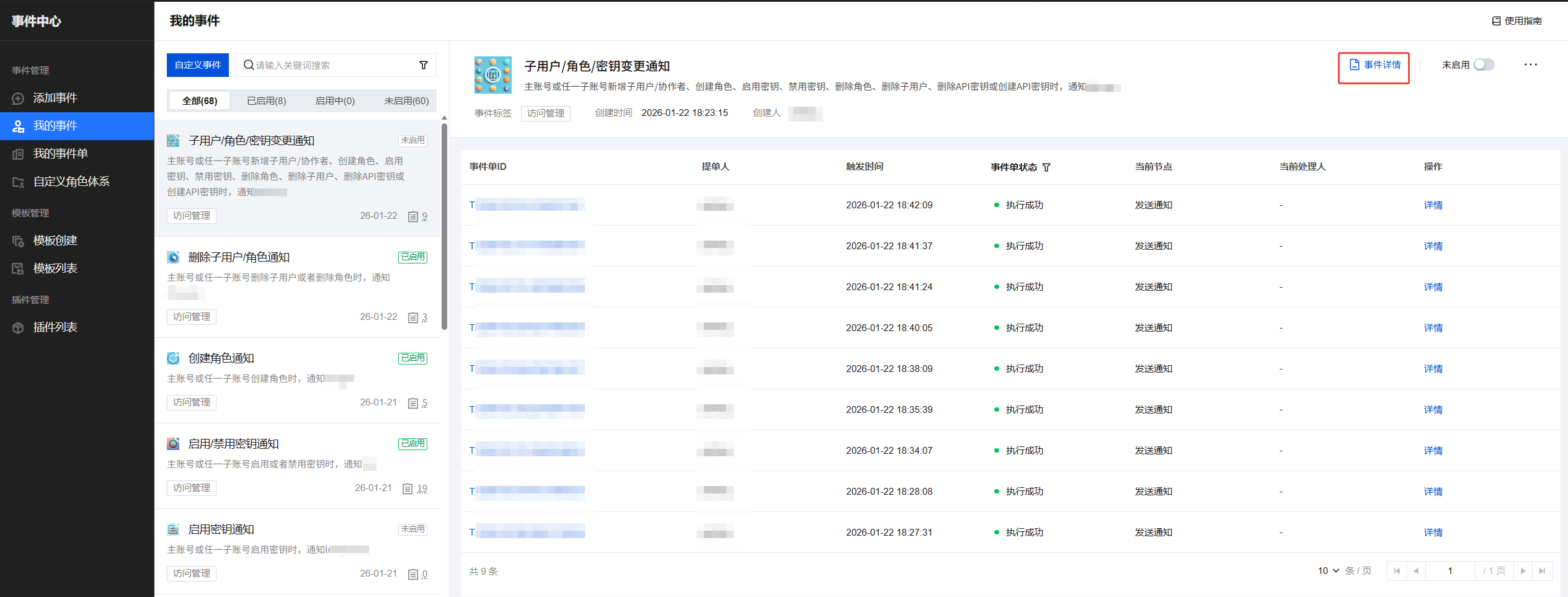Open 模板创建 in the sidebar
The image size is (1568, 597).
pyautogui.click(x=55, y=241)
